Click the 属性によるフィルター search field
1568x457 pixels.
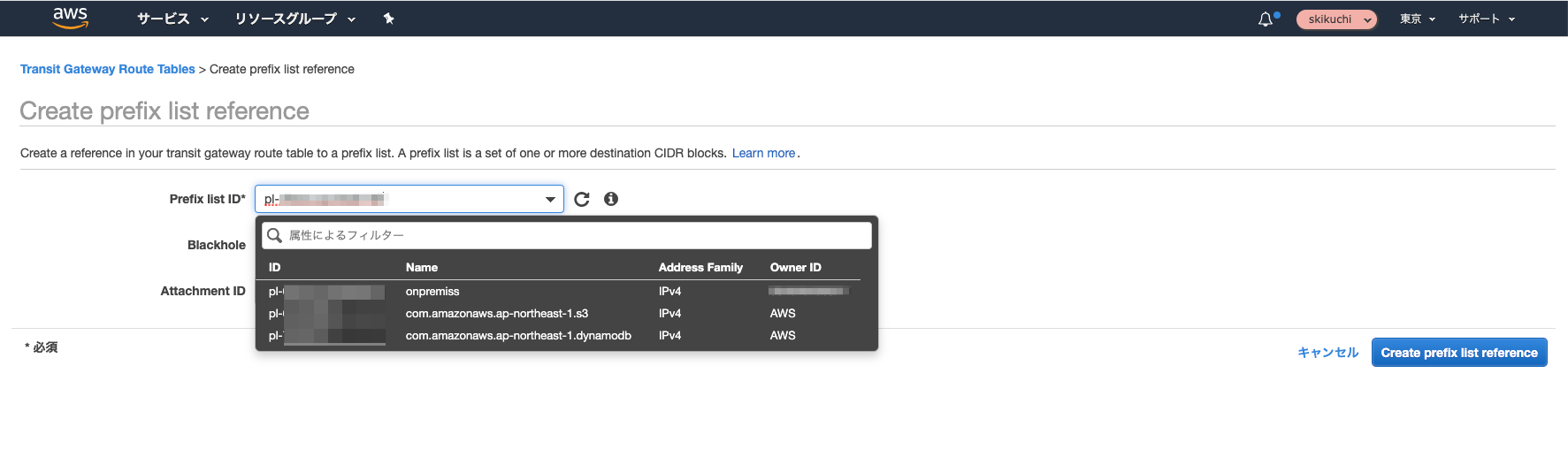[575, 235]
